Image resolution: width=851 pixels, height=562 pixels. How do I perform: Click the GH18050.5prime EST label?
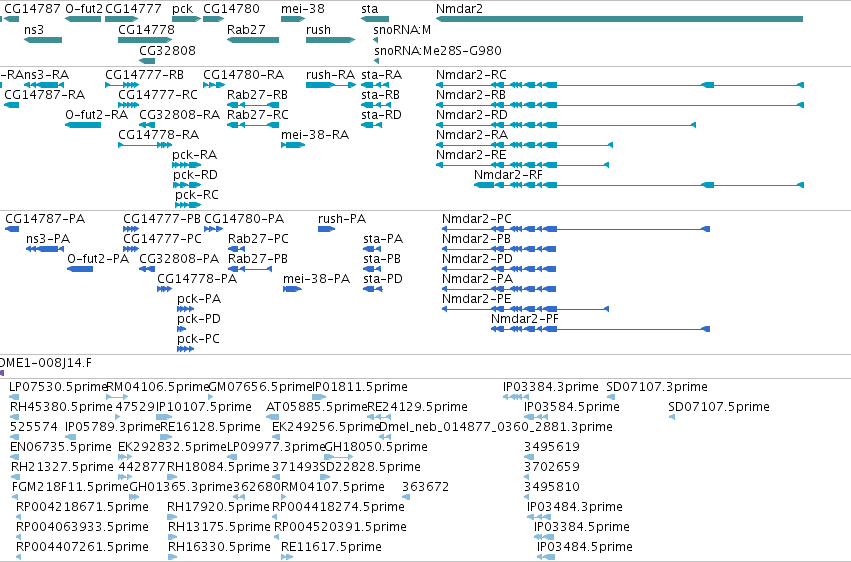coord(376,447)
